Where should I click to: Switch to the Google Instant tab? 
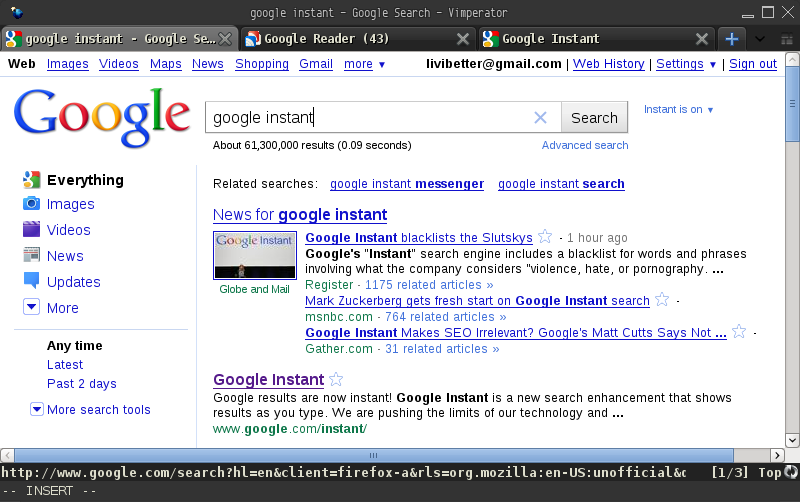tap(595, 39)
